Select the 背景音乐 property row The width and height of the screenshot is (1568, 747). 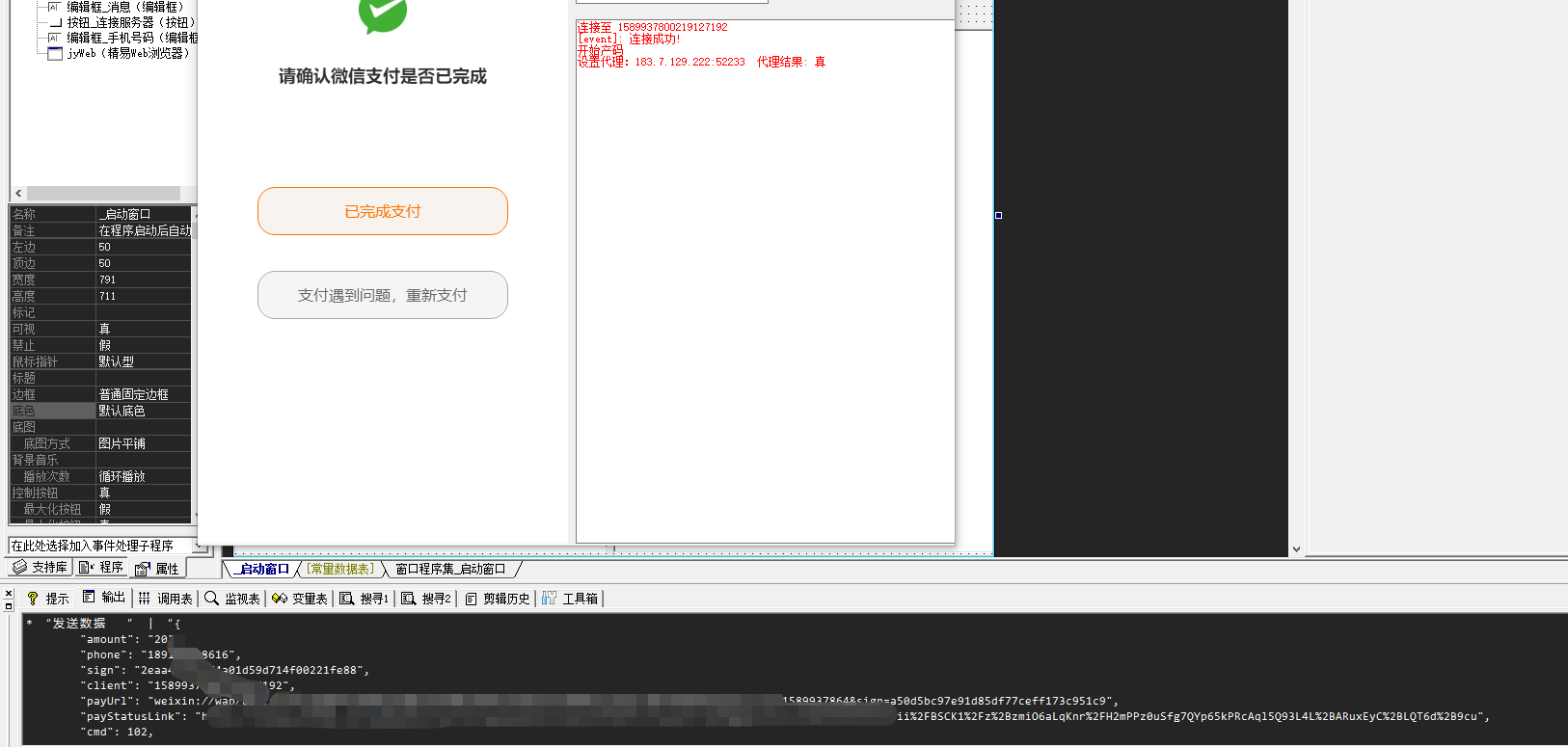(x=100, y=460)
